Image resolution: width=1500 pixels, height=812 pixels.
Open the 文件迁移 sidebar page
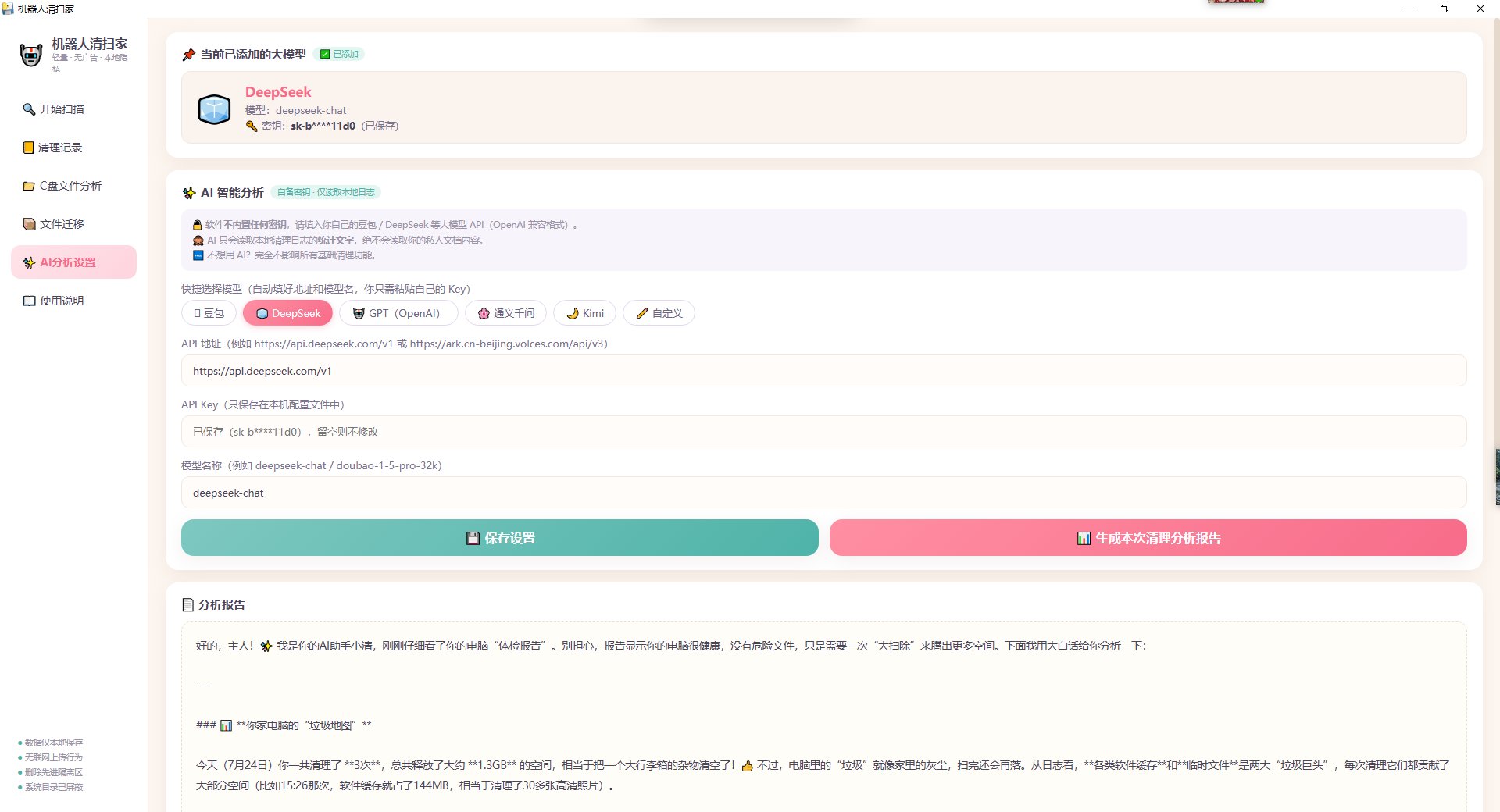[73, 224]
